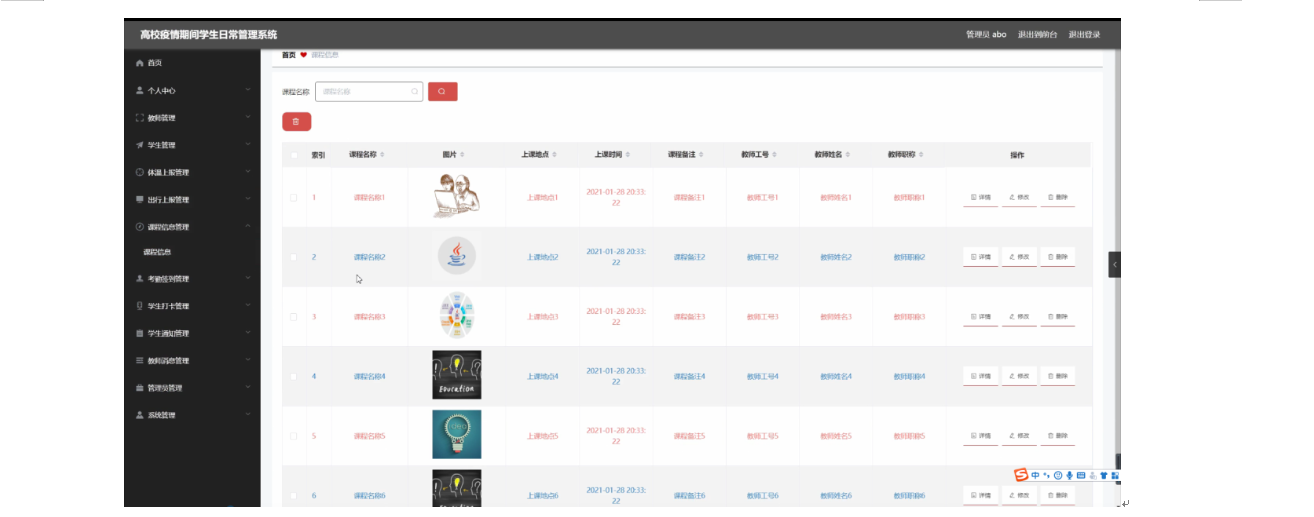Open 详情 for row 课程名称4
1314x517 pixels.
[x=980, y=376]
